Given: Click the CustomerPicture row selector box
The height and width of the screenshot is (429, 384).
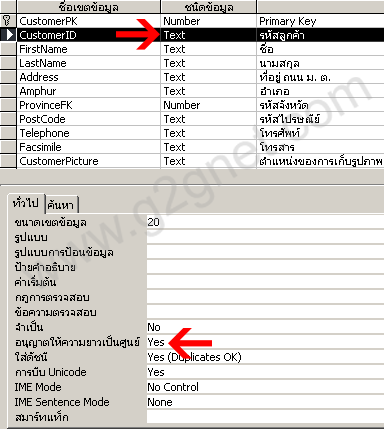Looking at the screenshot, I should [8, 161].
